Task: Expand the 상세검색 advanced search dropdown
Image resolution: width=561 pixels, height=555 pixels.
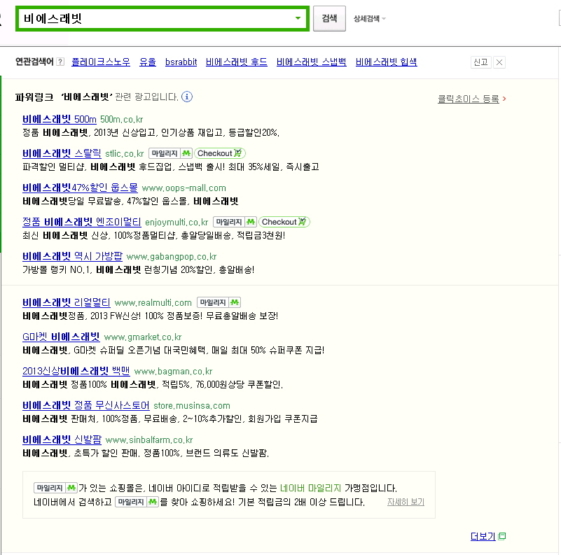Action: 370,19
